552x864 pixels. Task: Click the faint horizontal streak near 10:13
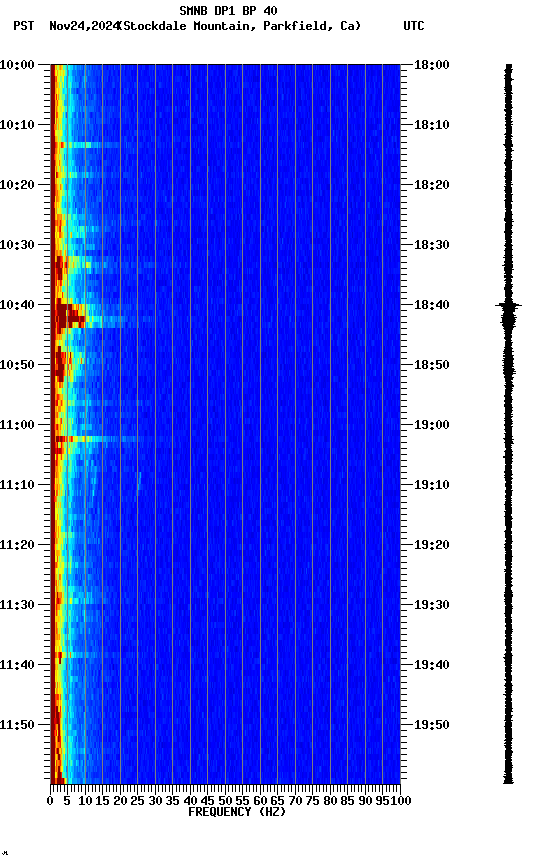click(x=88, y=145)
